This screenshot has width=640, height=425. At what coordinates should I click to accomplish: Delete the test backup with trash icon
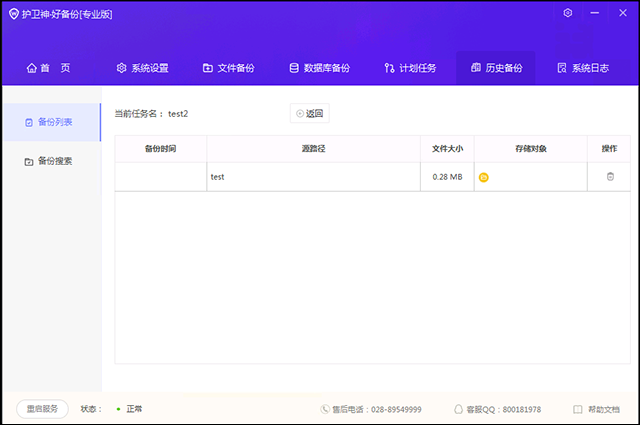[x=610, y=176]
